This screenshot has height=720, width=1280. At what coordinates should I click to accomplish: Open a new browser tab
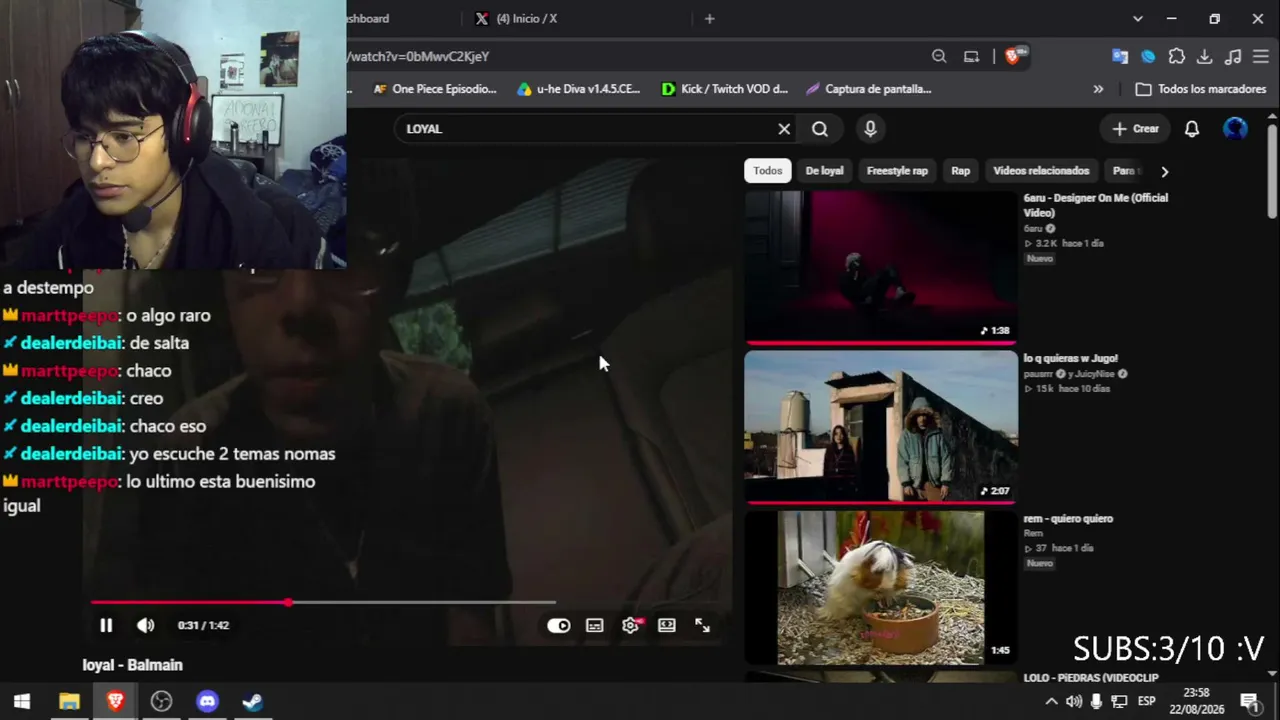[709, 19]
